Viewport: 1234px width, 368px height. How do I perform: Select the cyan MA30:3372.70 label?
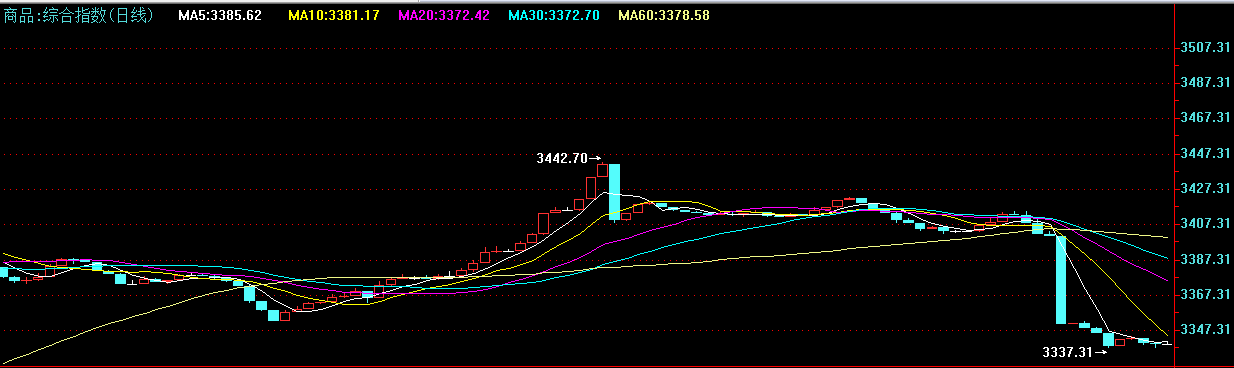click(554, 16)
